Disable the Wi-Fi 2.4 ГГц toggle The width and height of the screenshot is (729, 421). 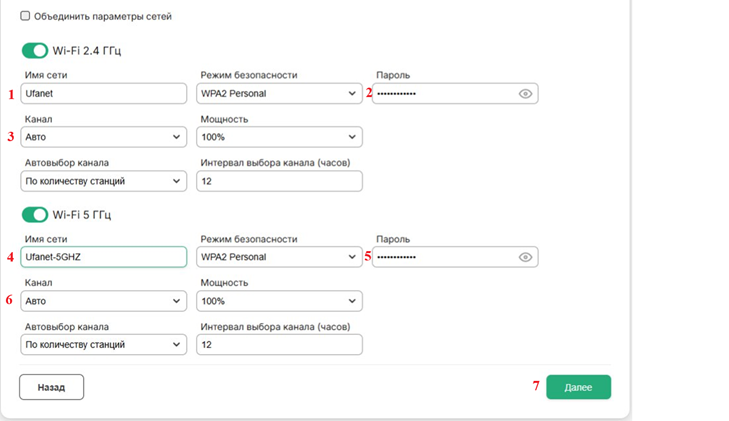click(x=35, y=50)
